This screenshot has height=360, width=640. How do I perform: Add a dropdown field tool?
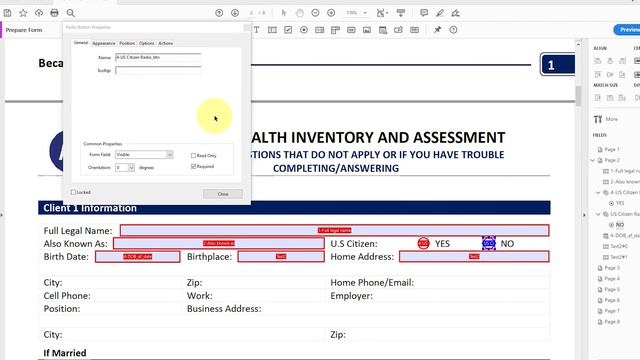click(x=336, y=30)
